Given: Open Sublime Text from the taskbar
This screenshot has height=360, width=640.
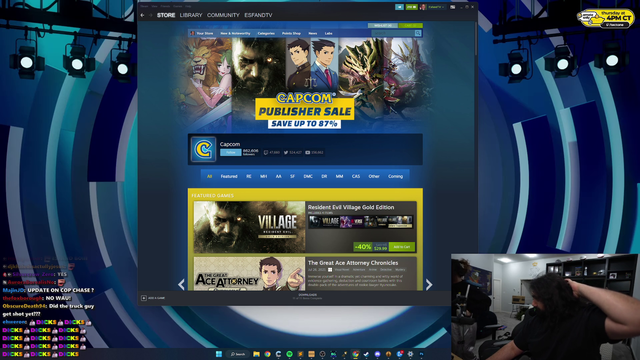Looking at the screenshot, I should tap(300, 354).
